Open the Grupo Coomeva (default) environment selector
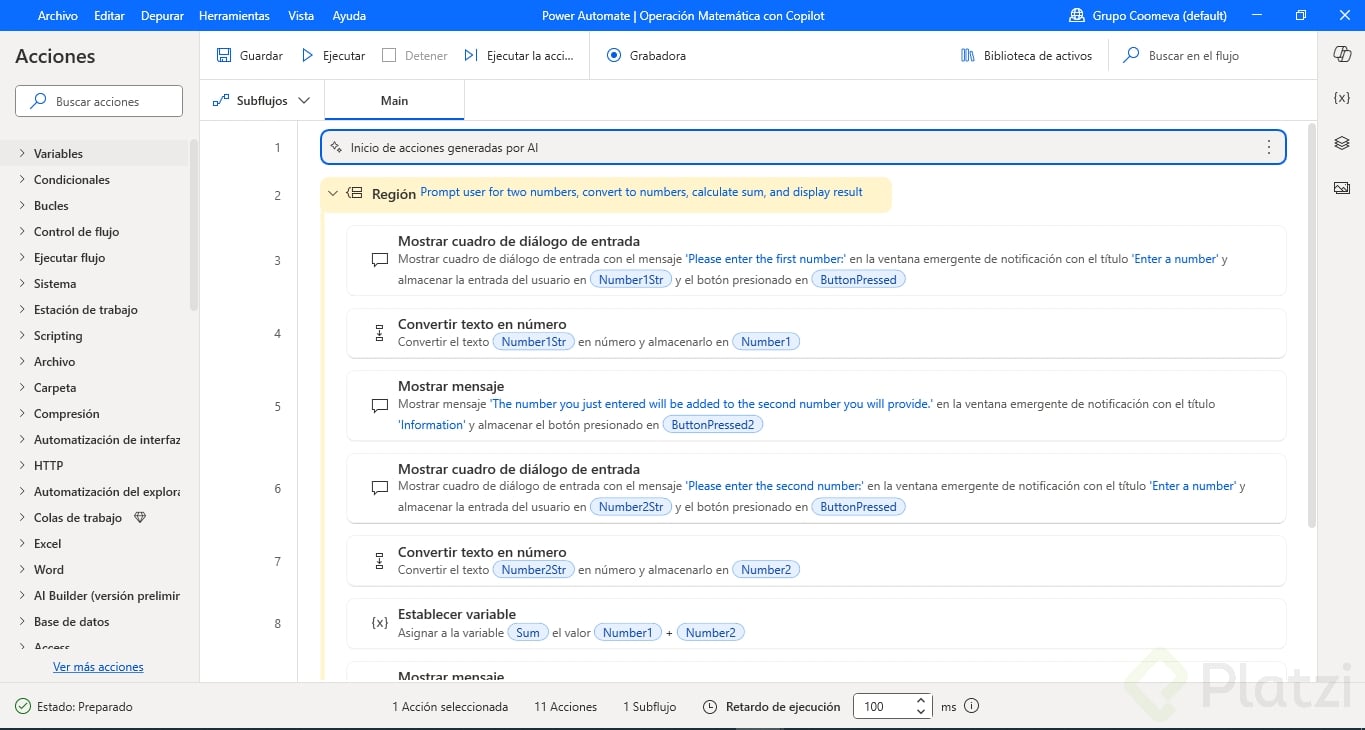This screenshot has width=1365, height=730. [x=1147, y=15]
